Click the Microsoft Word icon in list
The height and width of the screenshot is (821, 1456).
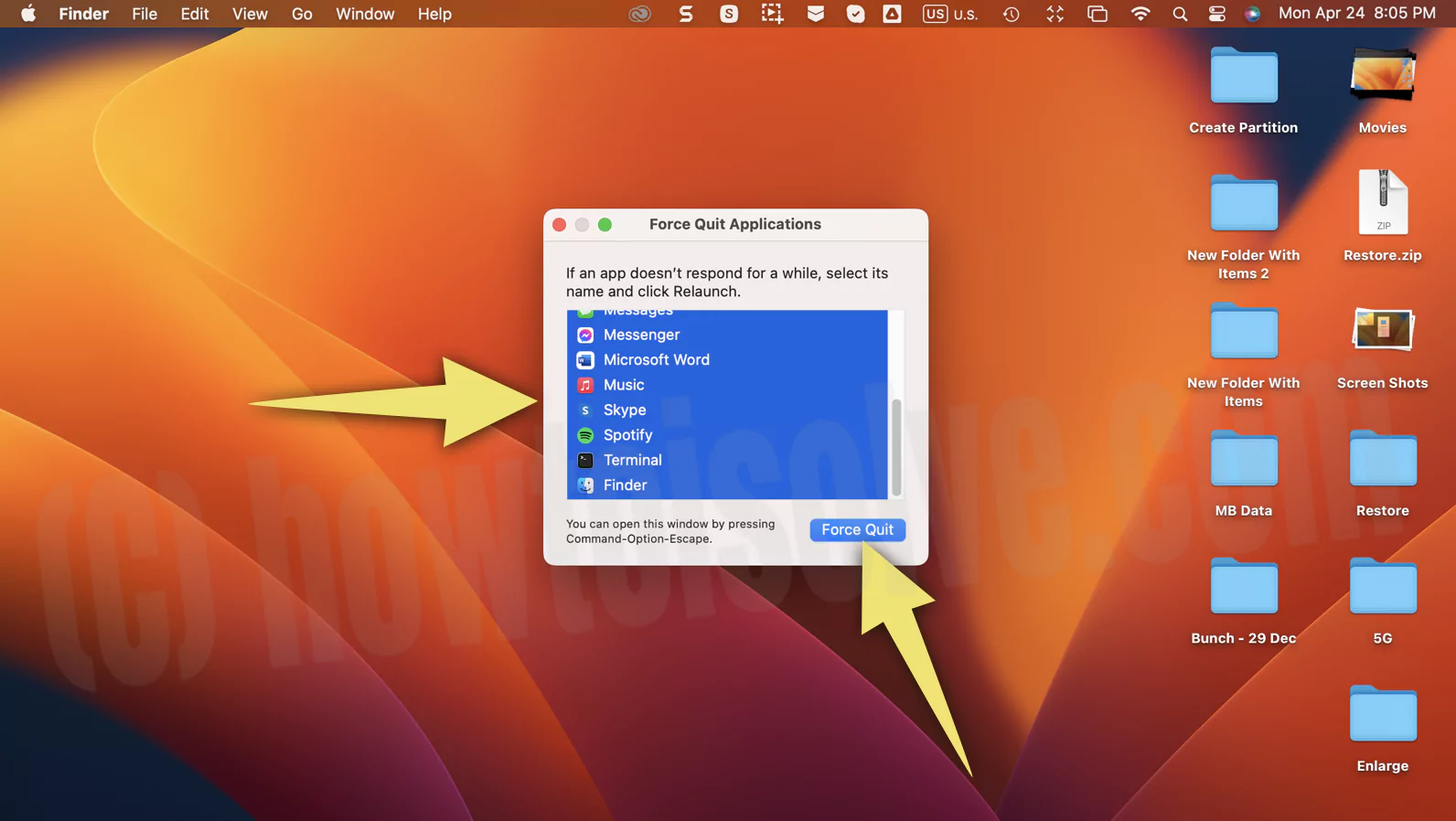585,360
